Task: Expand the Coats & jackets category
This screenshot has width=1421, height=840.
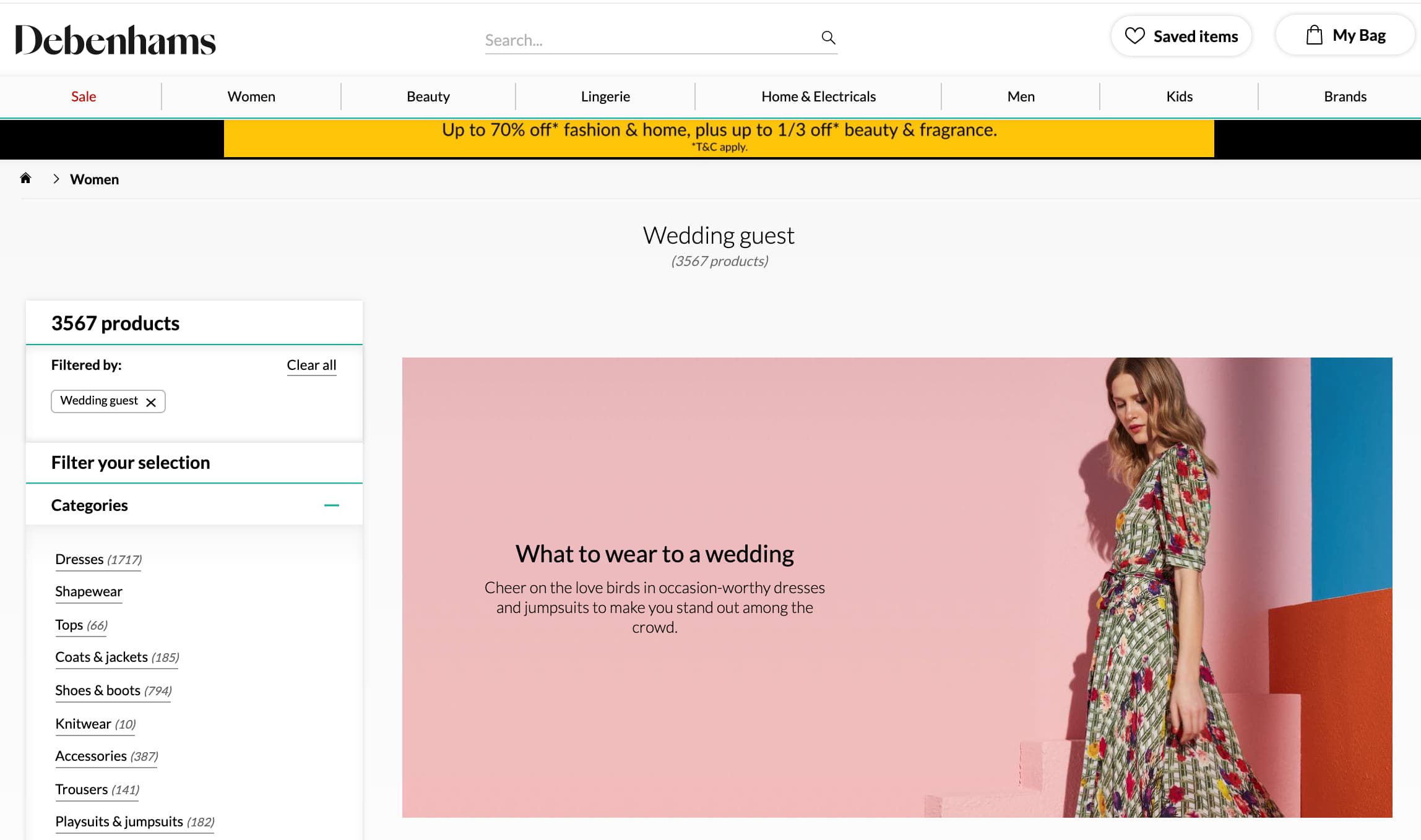Action: click(100, 657)
